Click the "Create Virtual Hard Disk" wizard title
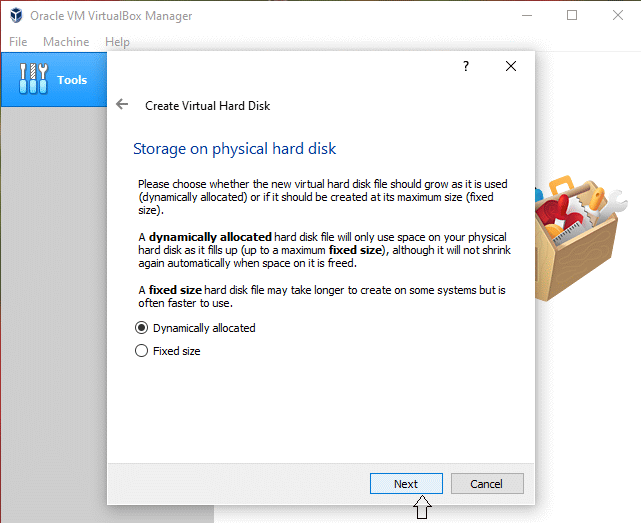The width and height of the screenshot is (641, 523). click(207, 105)
